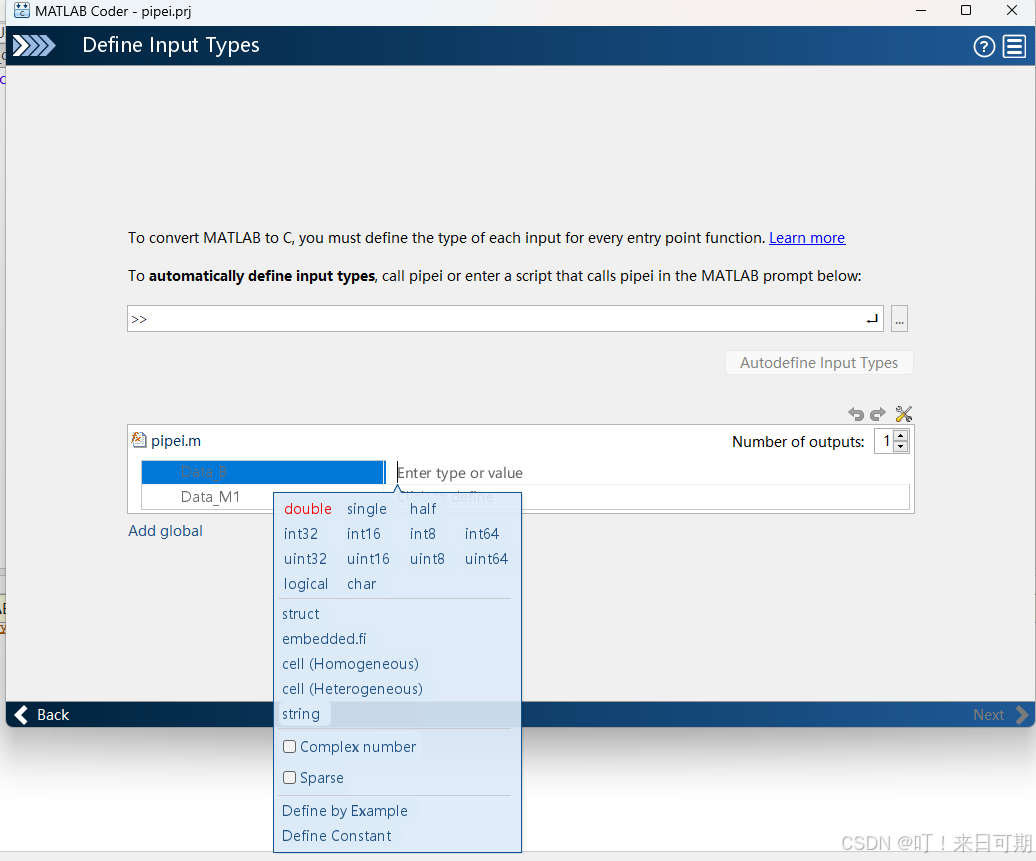Click Add global link

165,531
